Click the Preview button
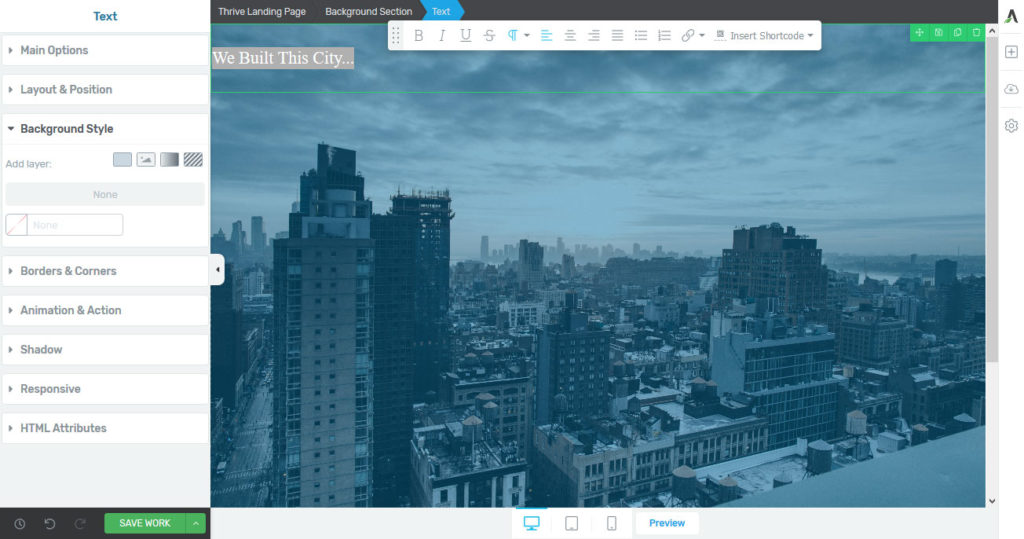The image size is (1024, 539). coord(667,523)
